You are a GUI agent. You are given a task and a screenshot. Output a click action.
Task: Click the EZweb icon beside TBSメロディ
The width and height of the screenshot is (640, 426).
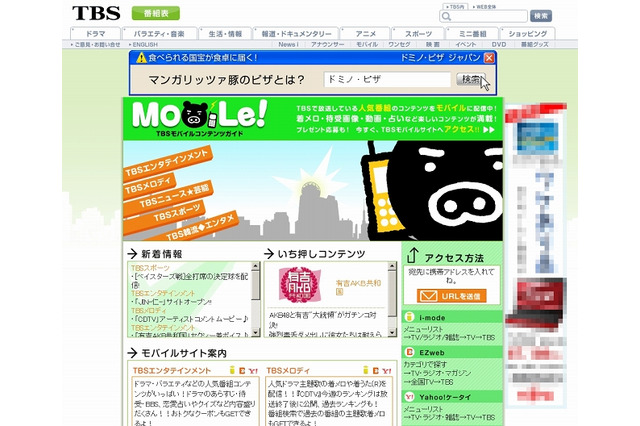coord(376,371)
